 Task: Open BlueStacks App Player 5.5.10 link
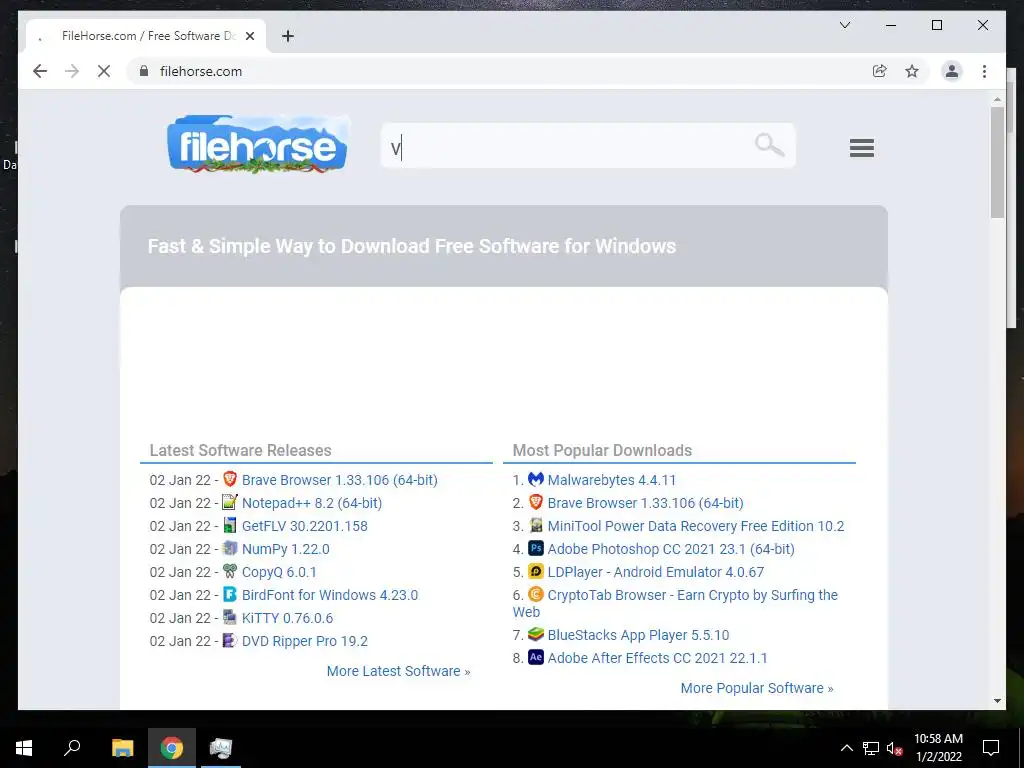[x=638, y=635]
